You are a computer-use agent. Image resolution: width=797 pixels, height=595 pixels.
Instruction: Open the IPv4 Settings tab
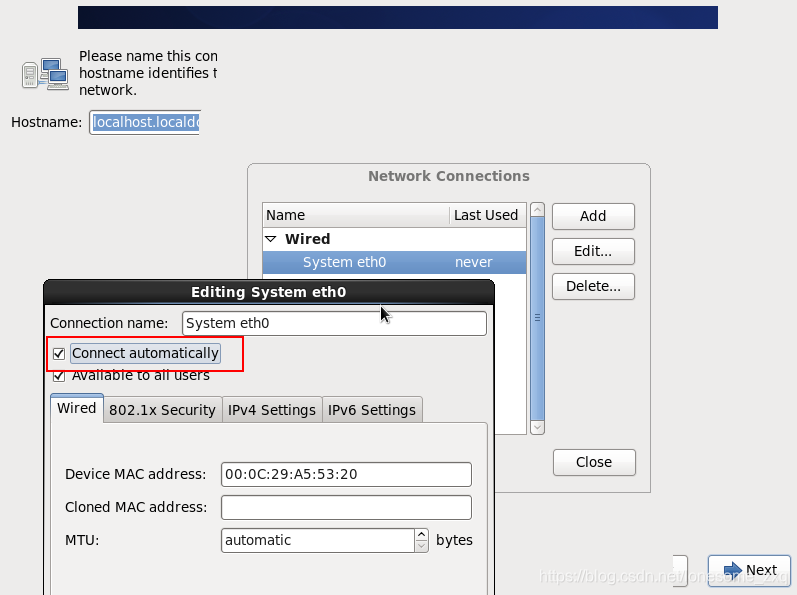[272, 410]
